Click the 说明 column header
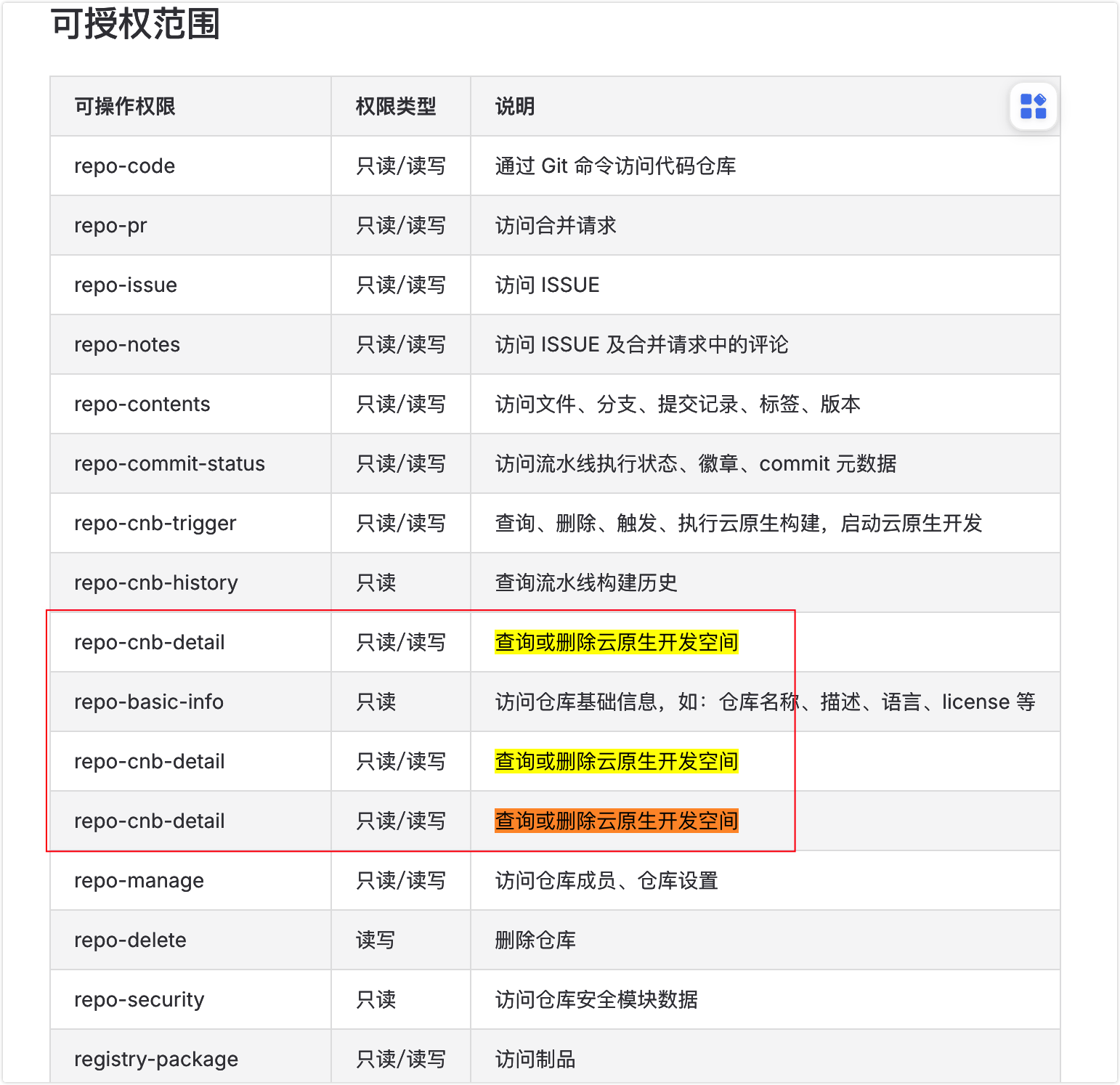Image resolution: width=1120 pixels, height=1085 pixels. pyautogui.click(x=514, y=107)
